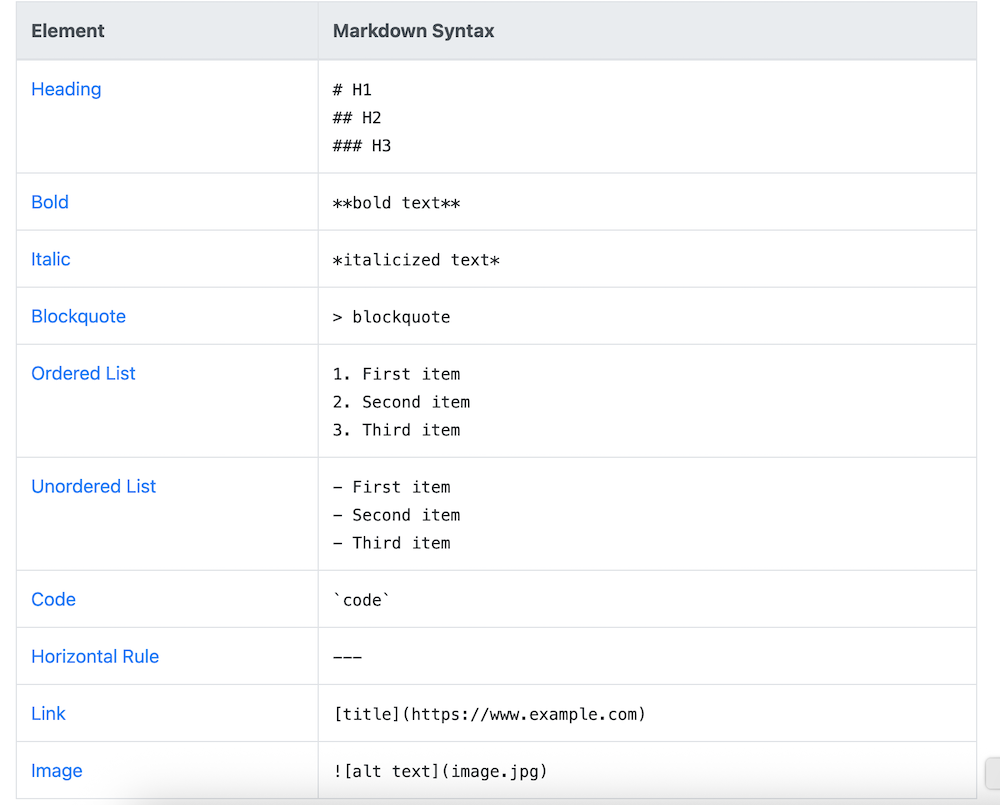Open the Ordered List link
The height and width of the screenshot is (805, 1000).
pos(83,373)
